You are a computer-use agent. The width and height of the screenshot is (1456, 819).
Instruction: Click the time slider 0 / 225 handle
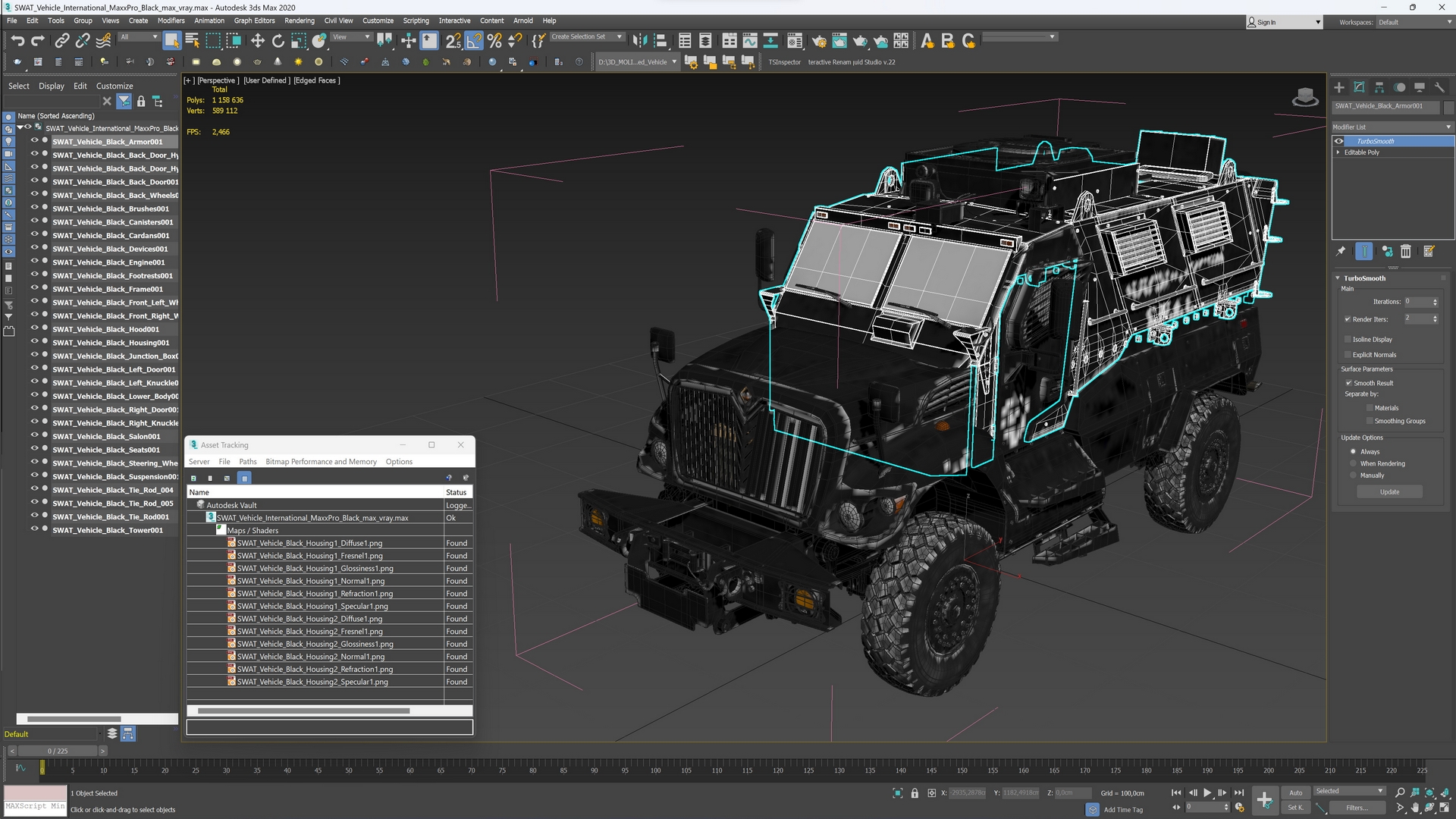[x=58, y=751]
